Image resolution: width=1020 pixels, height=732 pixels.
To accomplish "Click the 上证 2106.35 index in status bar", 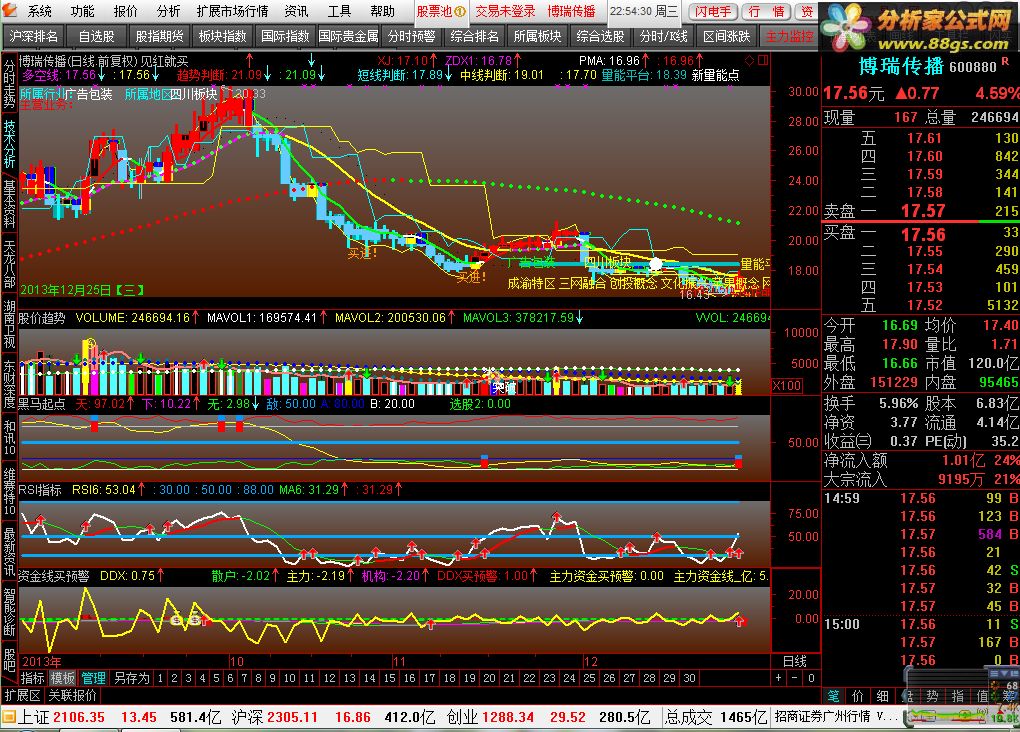I will 61,718.
